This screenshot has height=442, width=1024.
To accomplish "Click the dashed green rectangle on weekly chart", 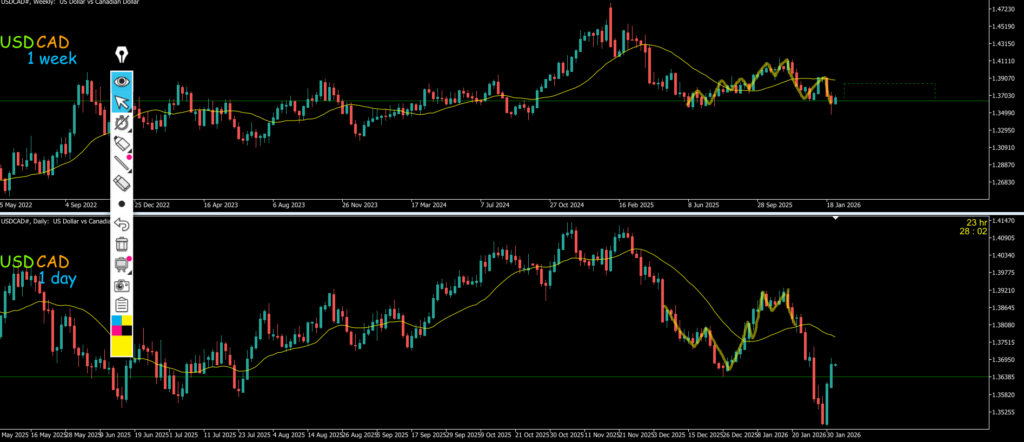I will pos(889,91).
